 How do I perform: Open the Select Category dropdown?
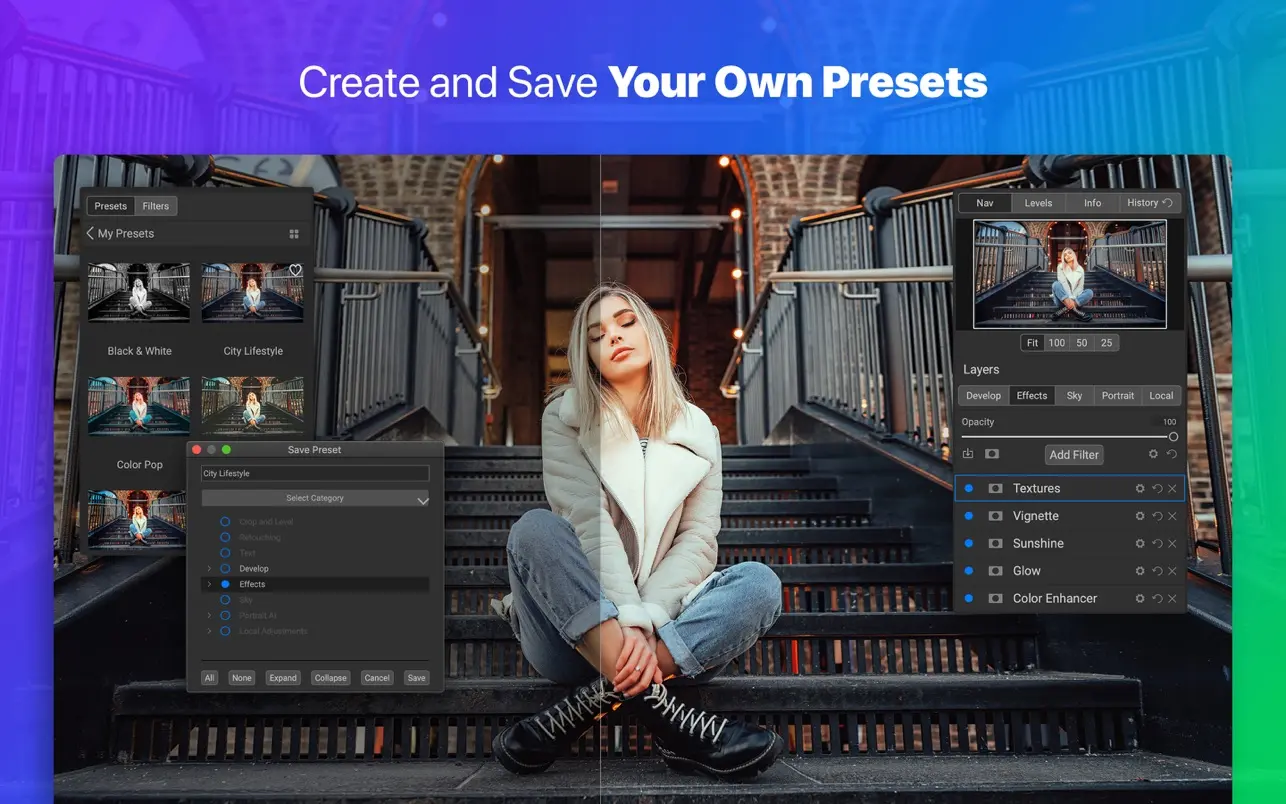[315, 498]
